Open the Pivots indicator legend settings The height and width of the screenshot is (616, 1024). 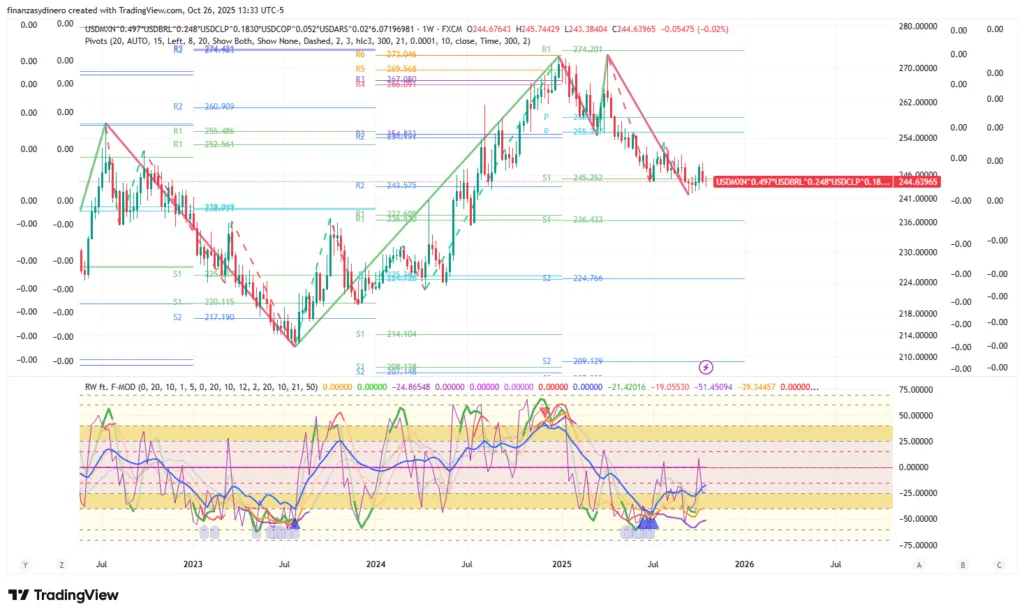150,41
